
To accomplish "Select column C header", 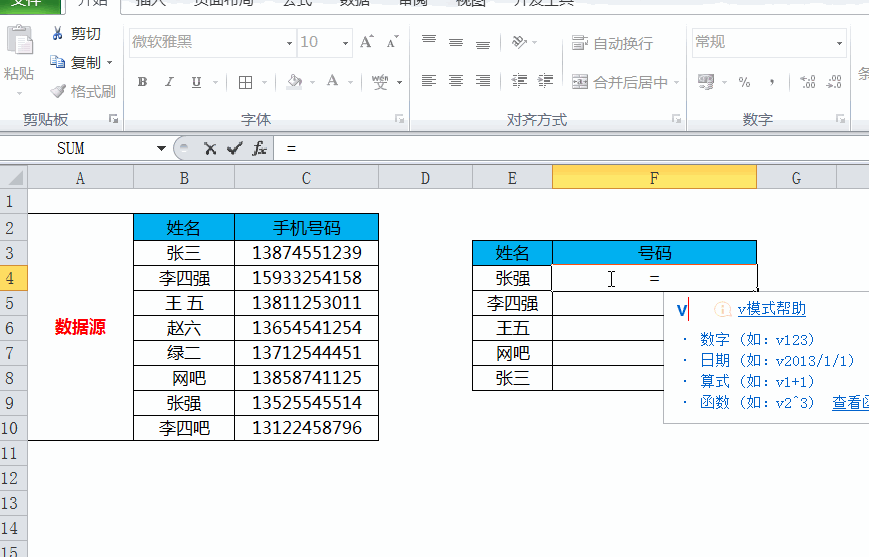I will click(x=306, y=178).
